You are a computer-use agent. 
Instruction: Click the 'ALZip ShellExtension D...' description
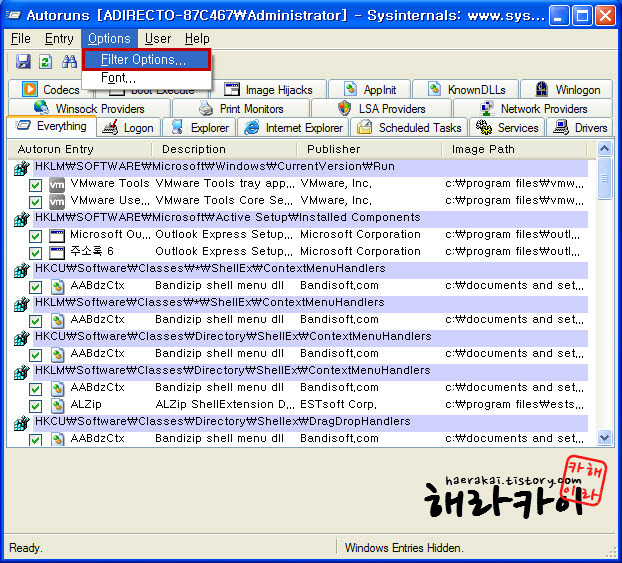225,404
